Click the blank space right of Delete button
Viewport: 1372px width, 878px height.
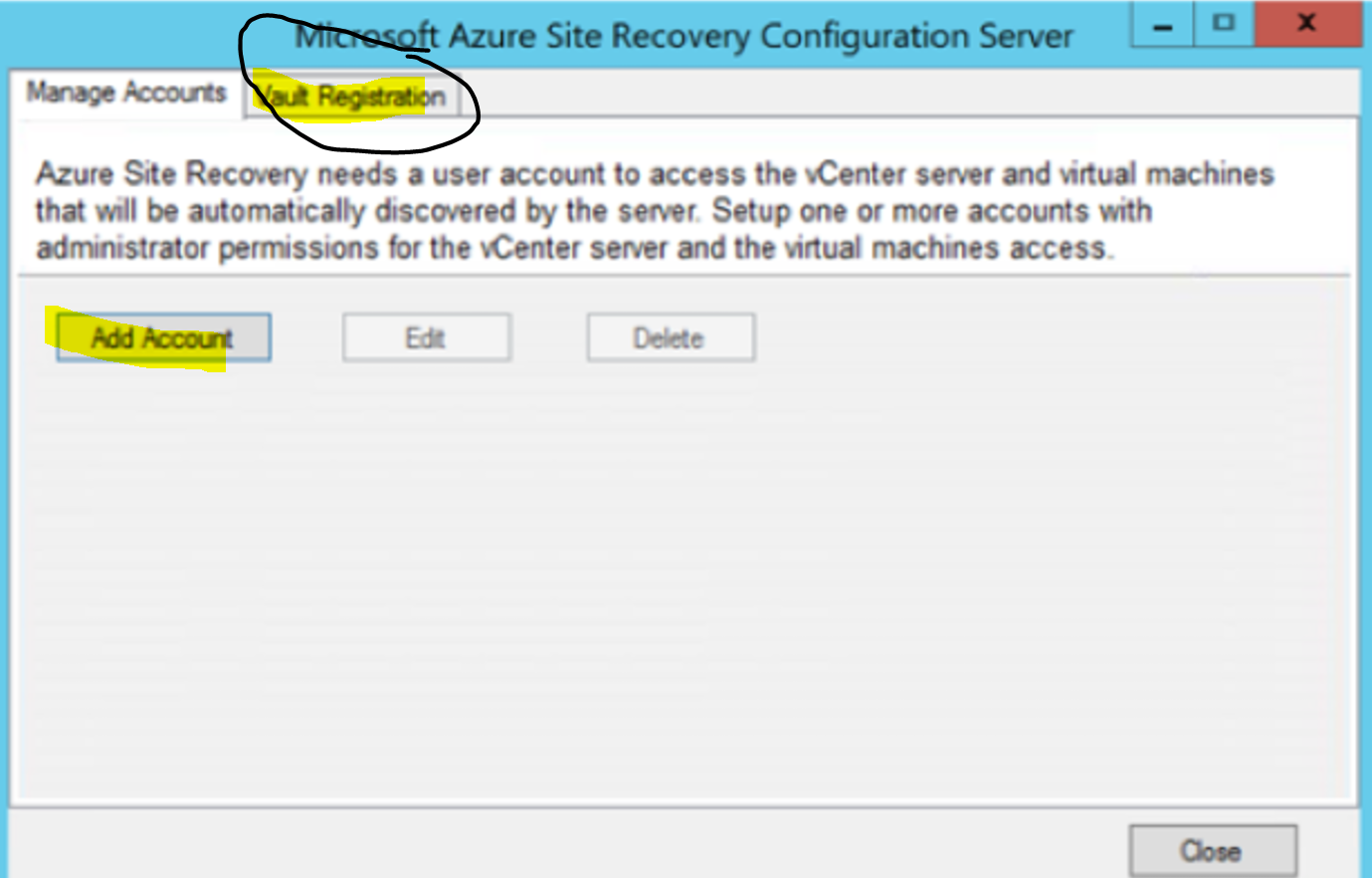(x=1045, y=338)
